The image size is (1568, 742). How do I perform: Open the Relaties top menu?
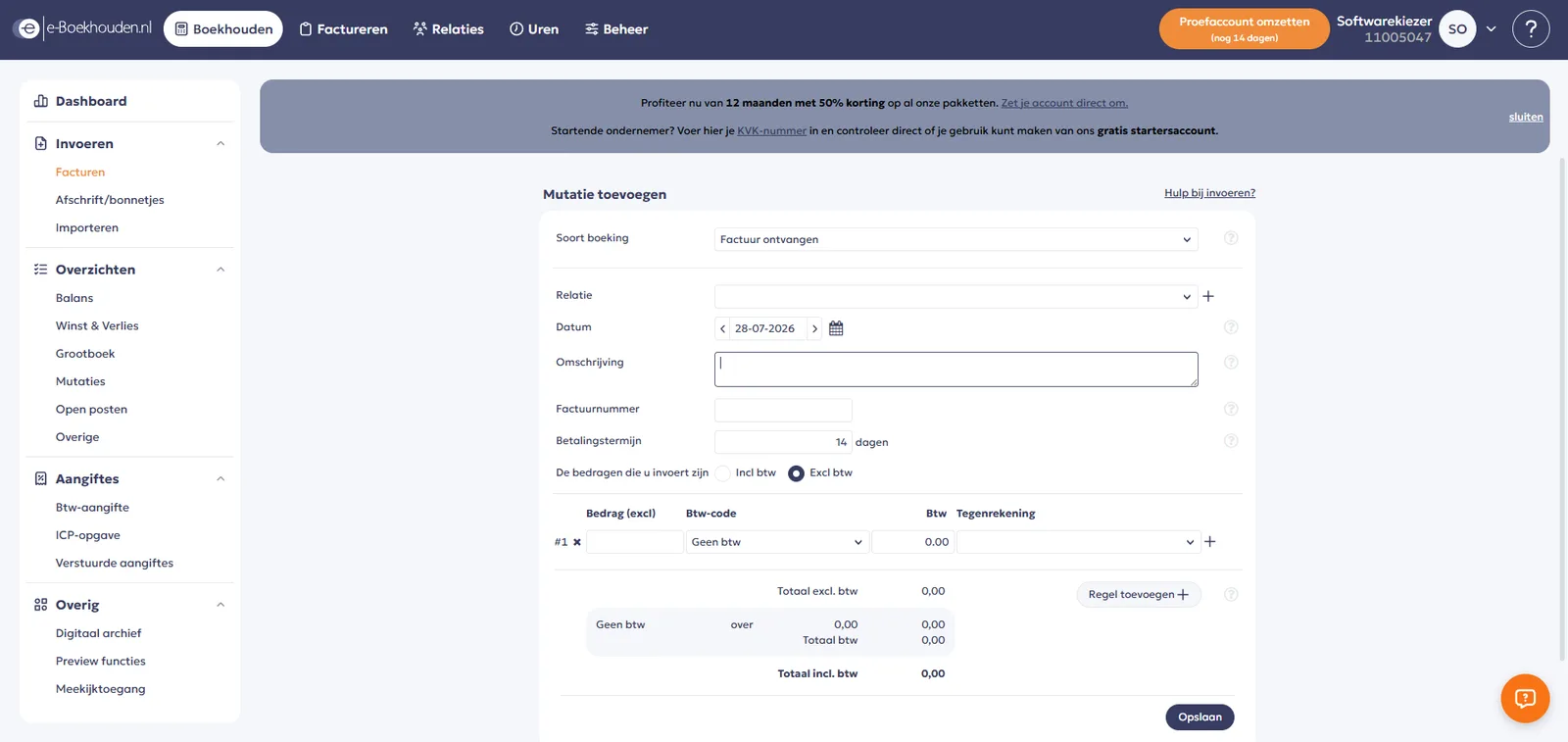449,29
